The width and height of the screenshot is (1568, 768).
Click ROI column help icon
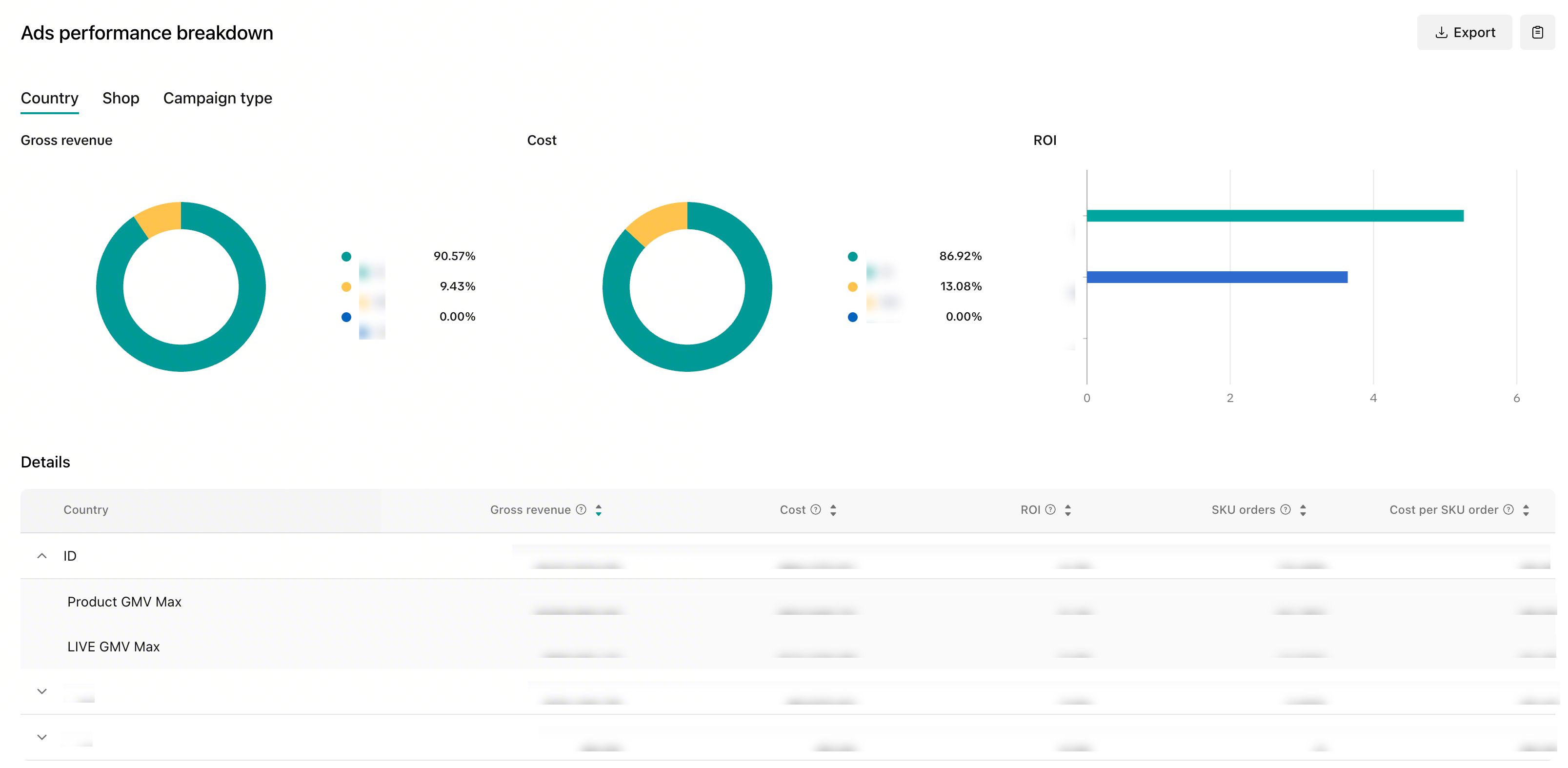point(1050,510)
